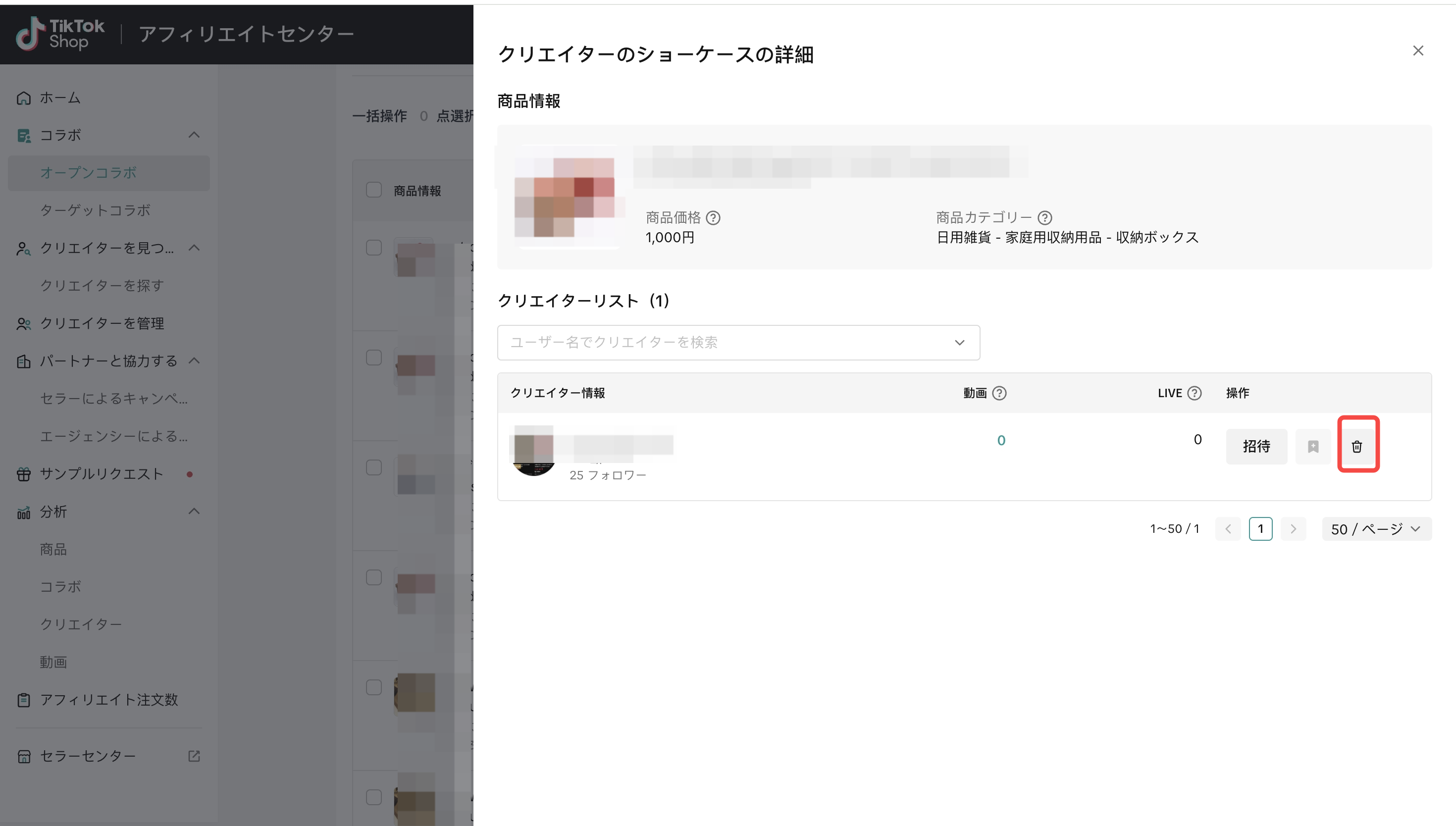Click サンプルリクエスト gift icon
This screenshot has width=1456, height=826.
(24, 474)
